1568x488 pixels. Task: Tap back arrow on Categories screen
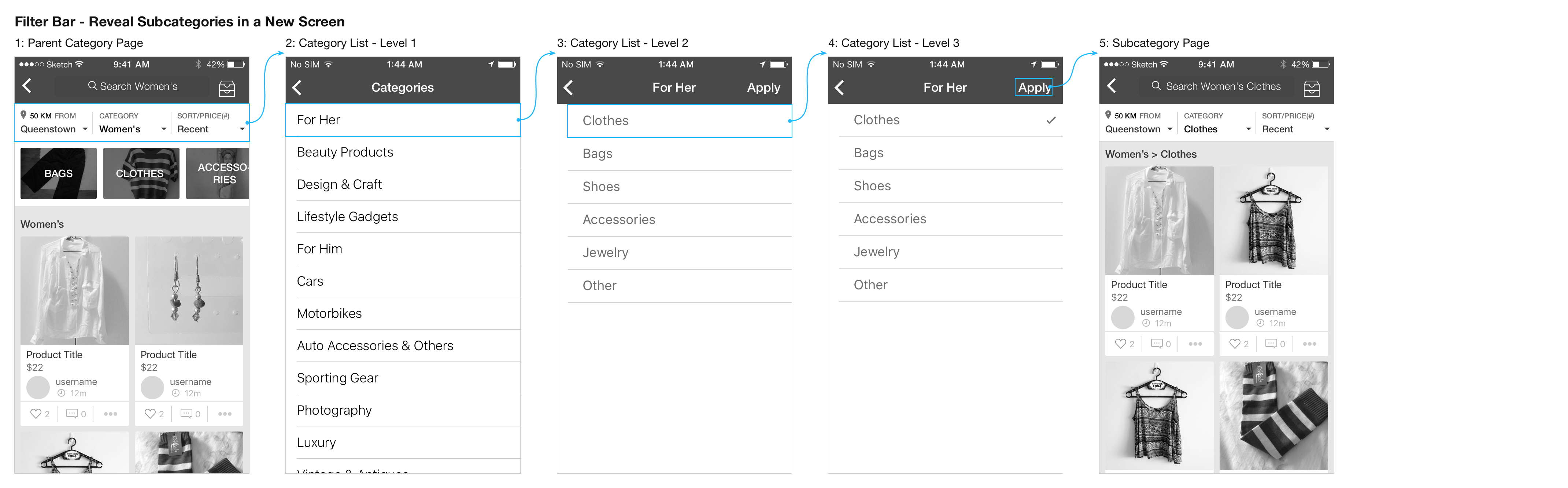point(297,88)
